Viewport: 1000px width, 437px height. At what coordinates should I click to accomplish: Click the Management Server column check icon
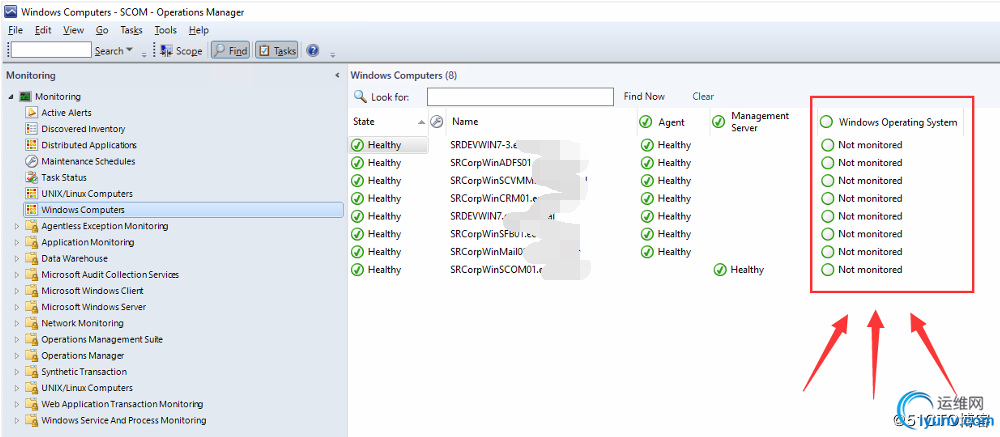tap(719, 122)
